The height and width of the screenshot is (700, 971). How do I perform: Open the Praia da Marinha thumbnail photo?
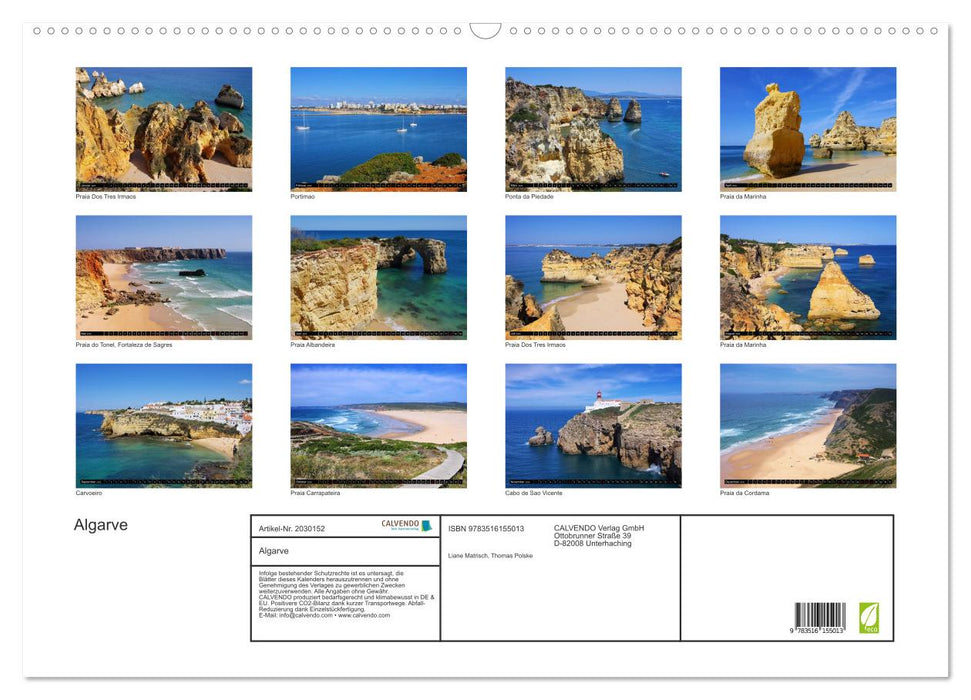point(808,125)
